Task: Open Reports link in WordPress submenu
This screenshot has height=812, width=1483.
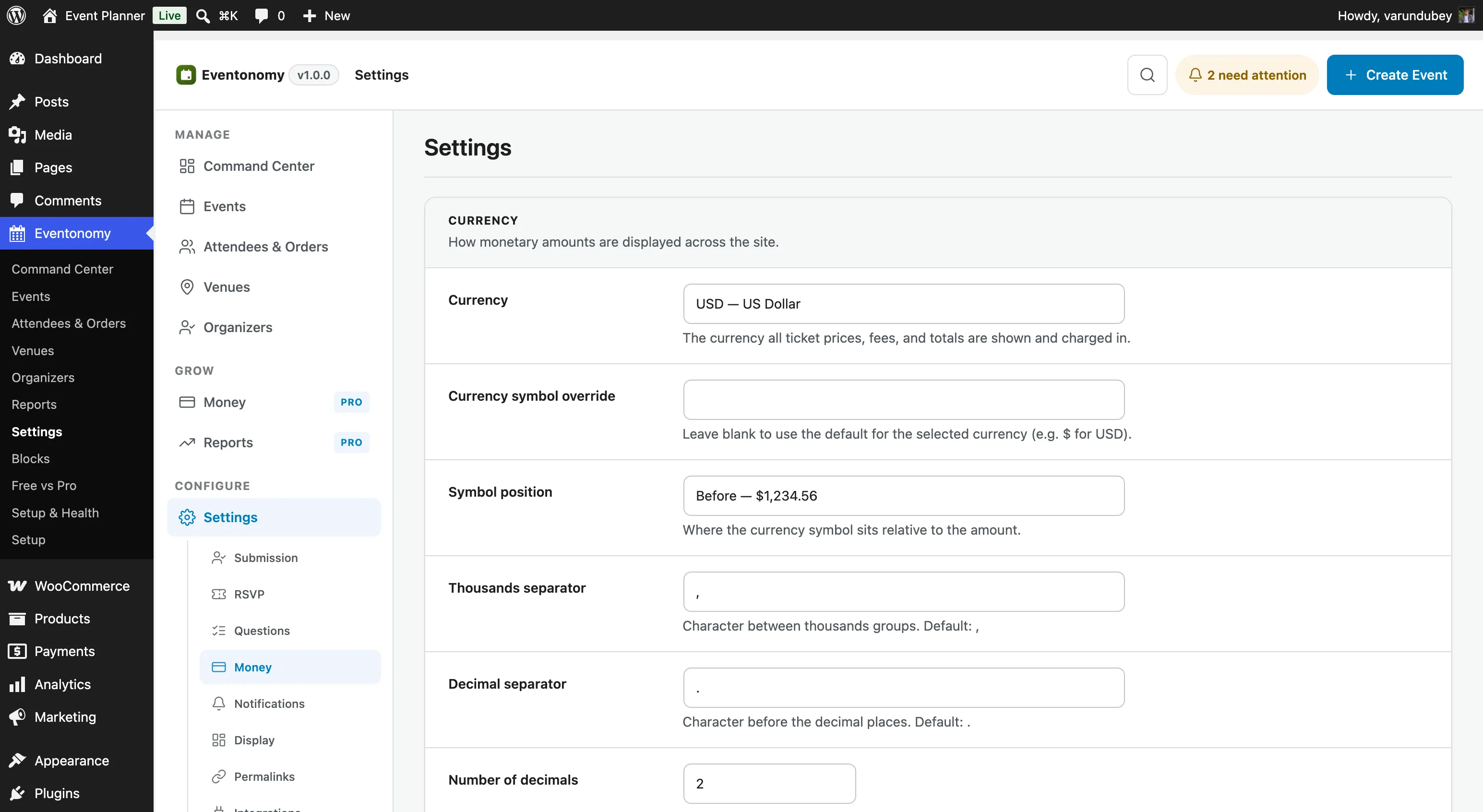Action: point(34,405)
